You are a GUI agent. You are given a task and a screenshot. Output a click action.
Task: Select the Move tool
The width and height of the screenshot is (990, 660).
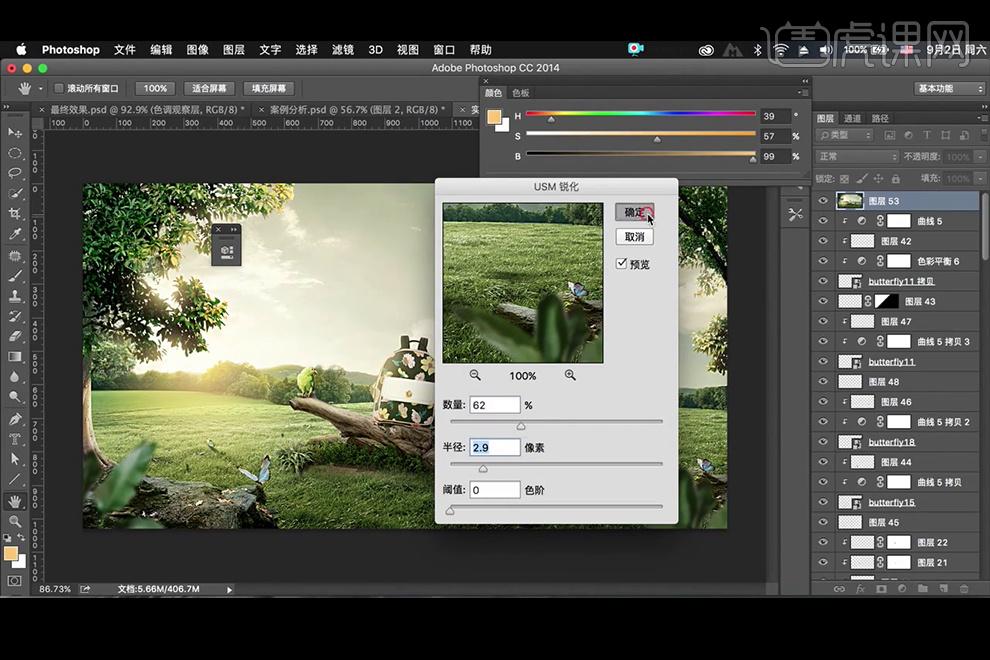click(x=15, y=133)
